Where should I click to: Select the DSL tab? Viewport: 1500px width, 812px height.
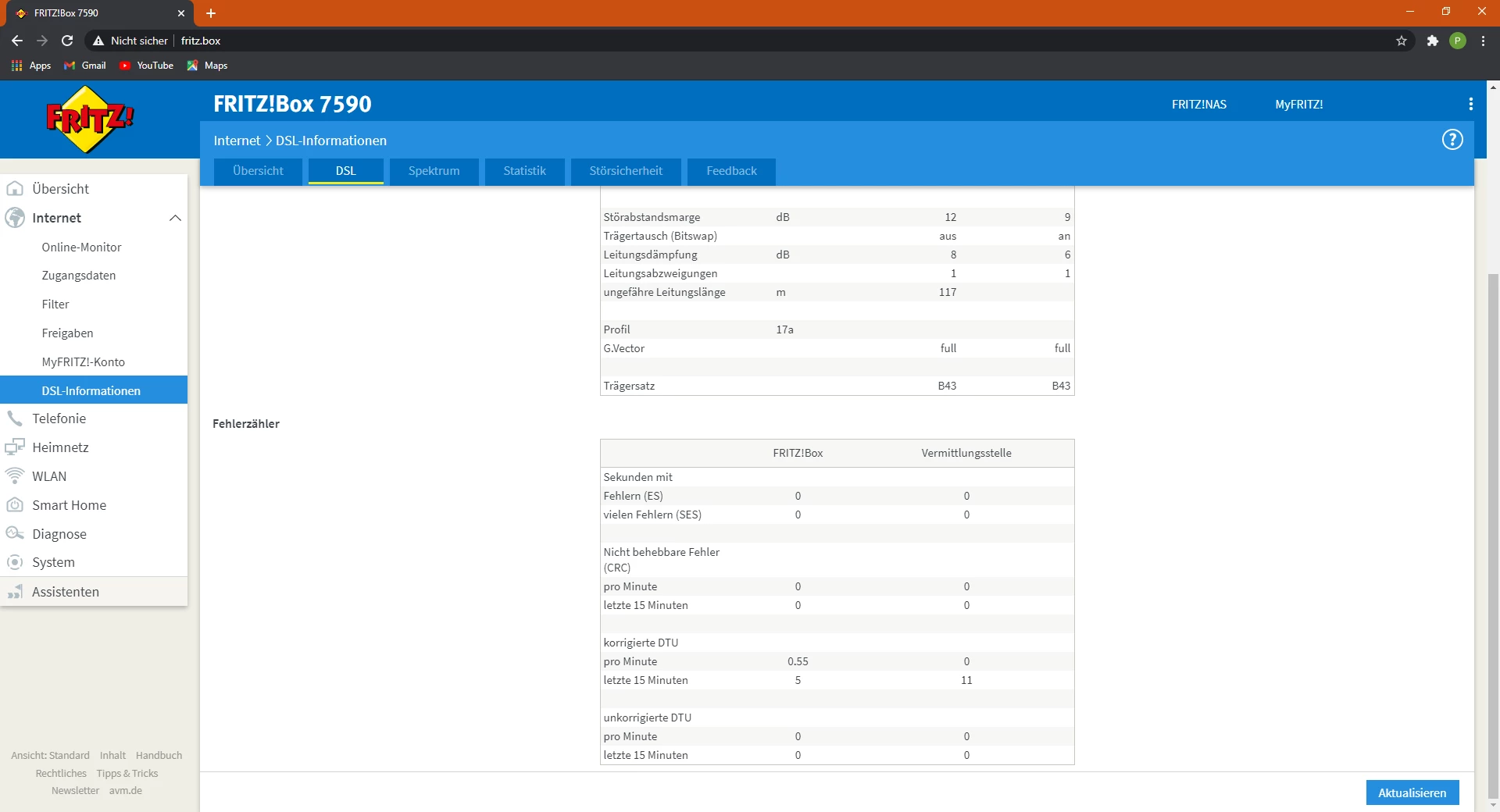(346, 171)
